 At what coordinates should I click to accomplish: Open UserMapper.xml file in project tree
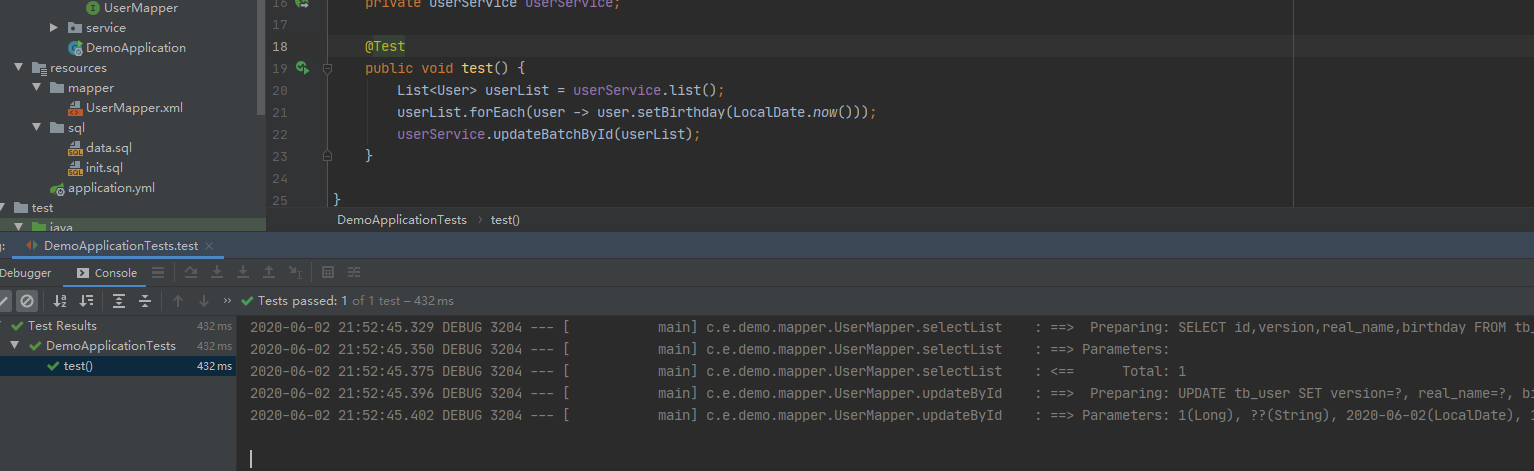coord(133,108)
